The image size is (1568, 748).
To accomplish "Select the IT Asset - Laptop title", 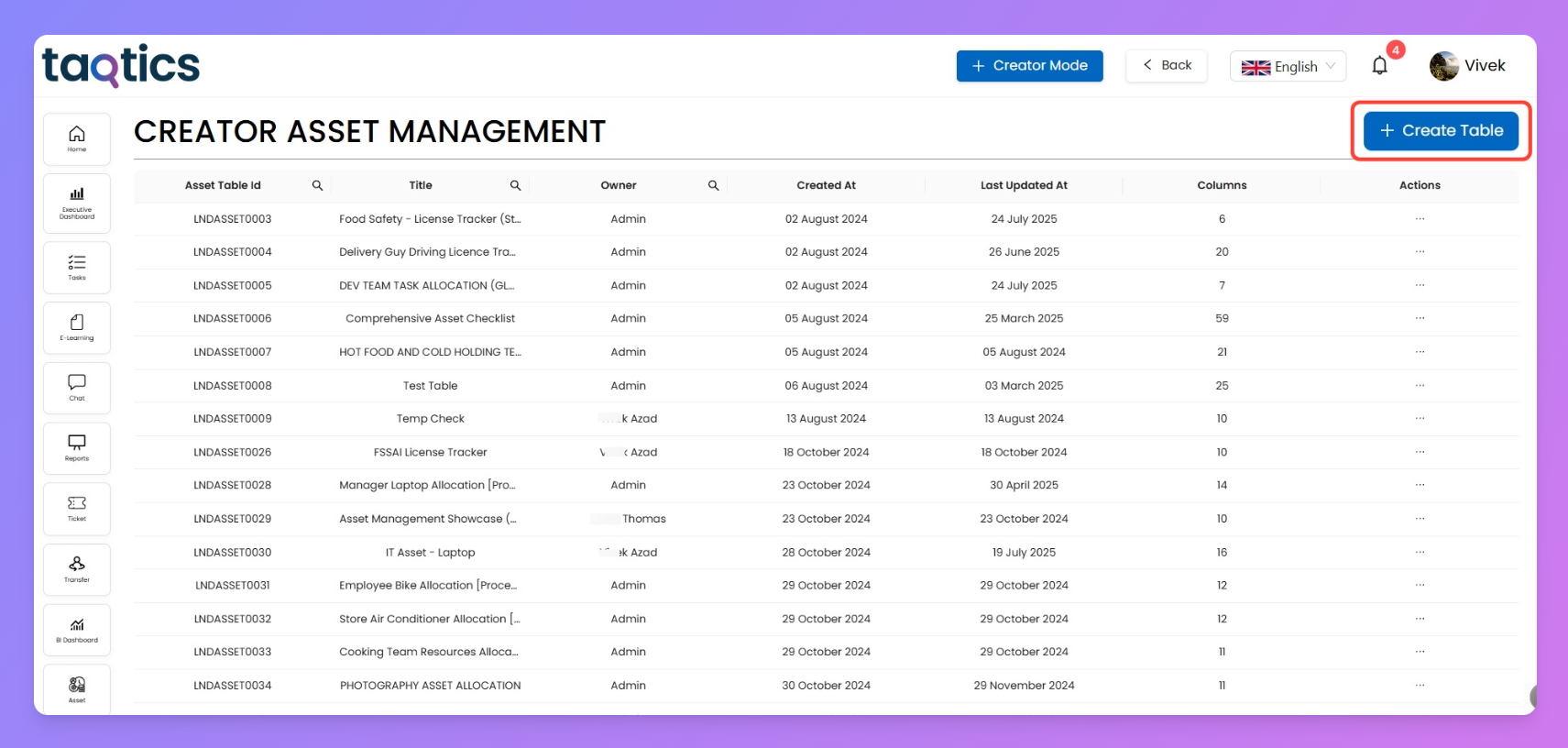I will [x=430, y=553].
